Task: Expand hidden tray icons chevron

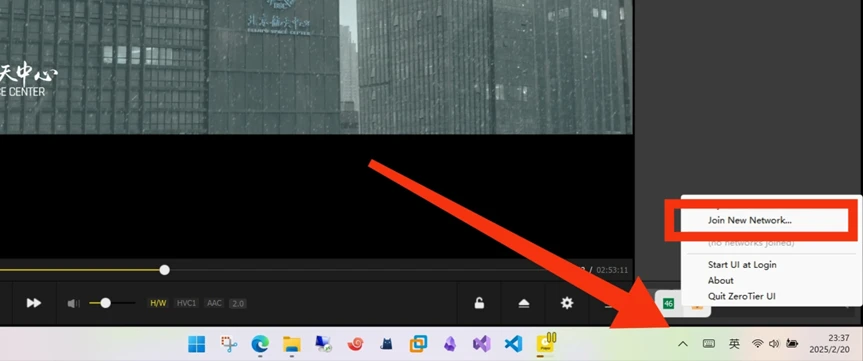Action: (682, 344)
